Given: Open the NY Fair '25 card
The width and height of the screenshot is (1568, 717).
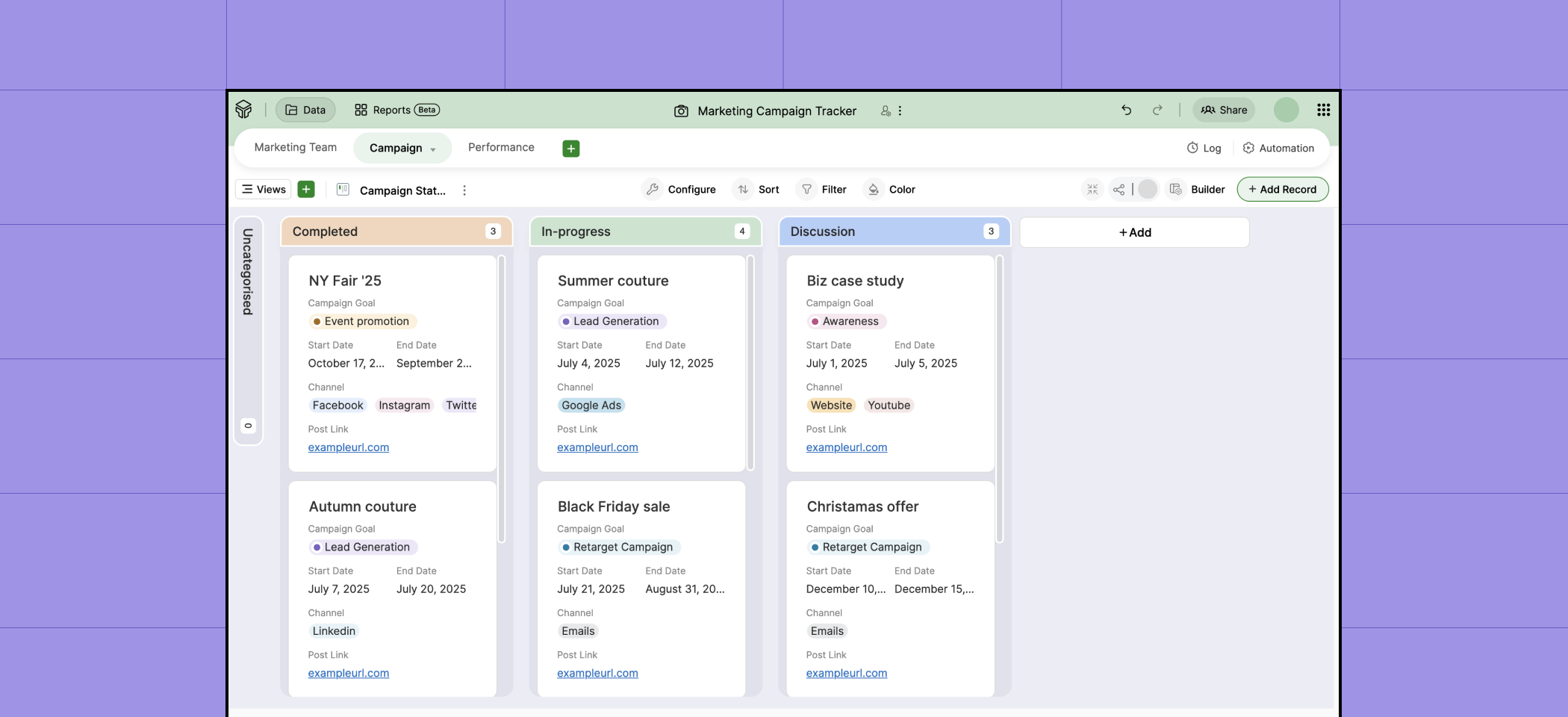Looking at the screenshot, I should [x=393, y=364].
